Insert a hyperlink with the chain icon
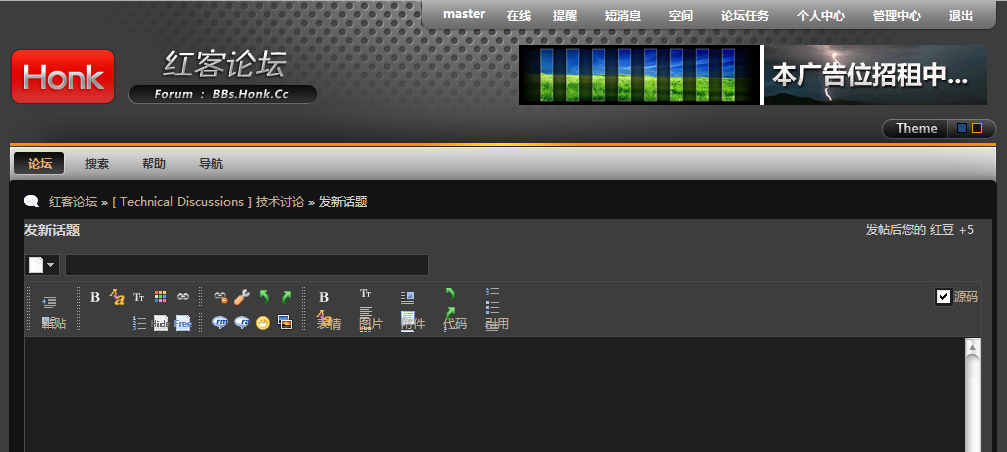 click(x=183, y=297)
